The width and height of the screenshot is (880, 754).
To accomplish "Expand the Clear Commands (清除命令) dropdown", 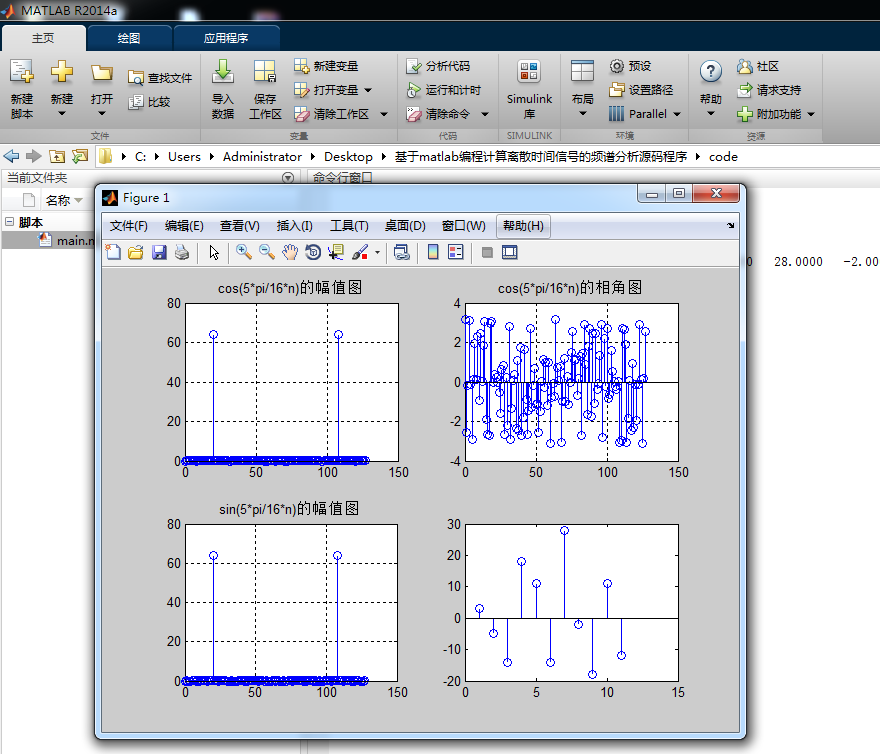I will (485, 114).
